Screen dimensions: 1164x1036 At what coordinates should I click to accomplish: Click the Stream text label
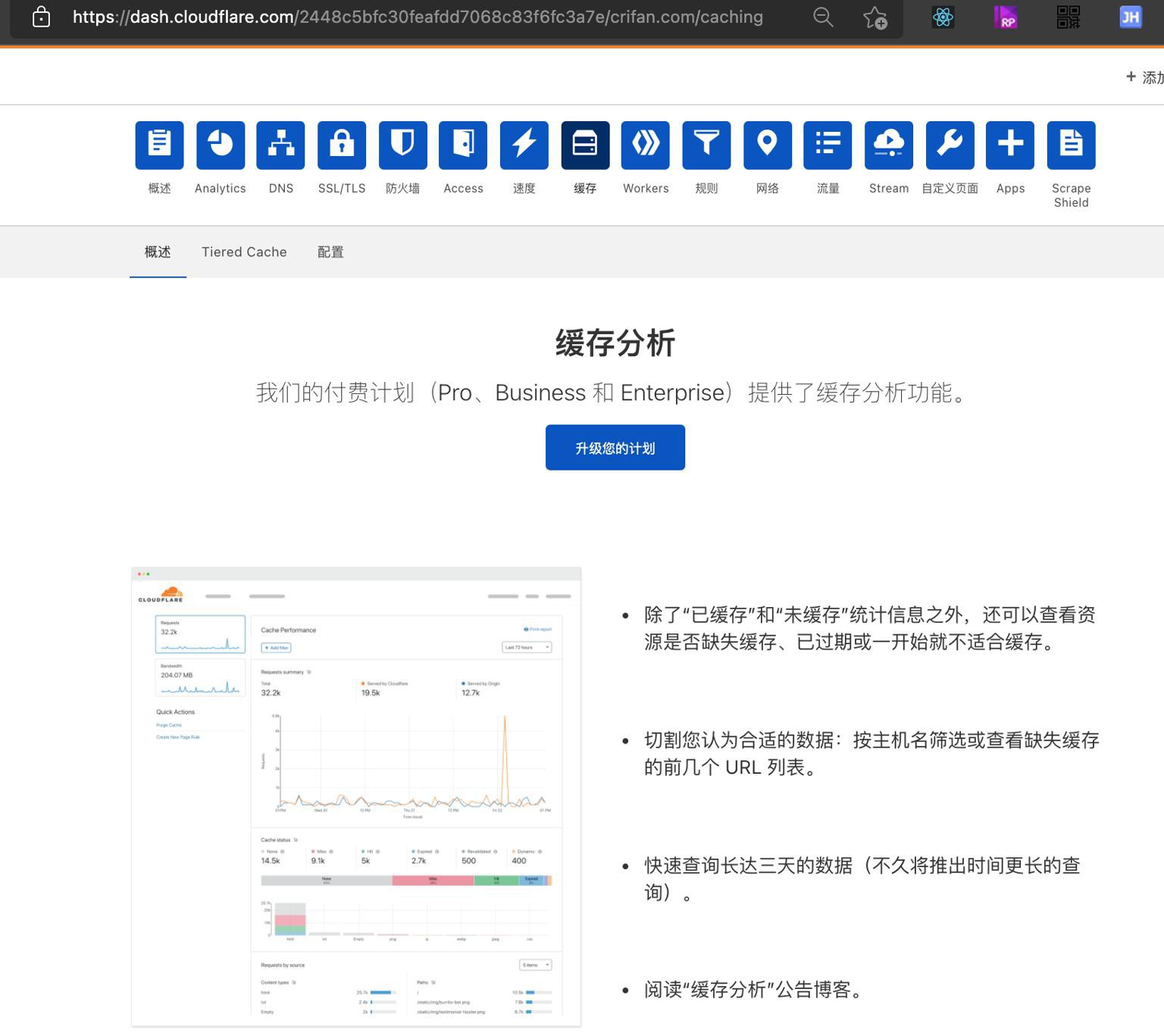[889, 188]
